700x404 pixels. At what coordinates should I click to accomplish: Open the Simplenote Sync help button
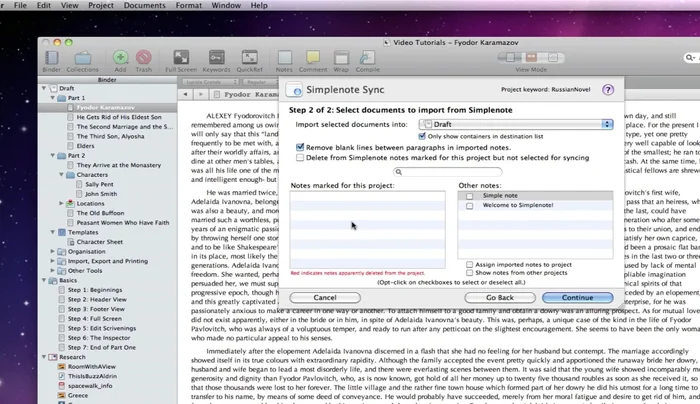(608, 90)
